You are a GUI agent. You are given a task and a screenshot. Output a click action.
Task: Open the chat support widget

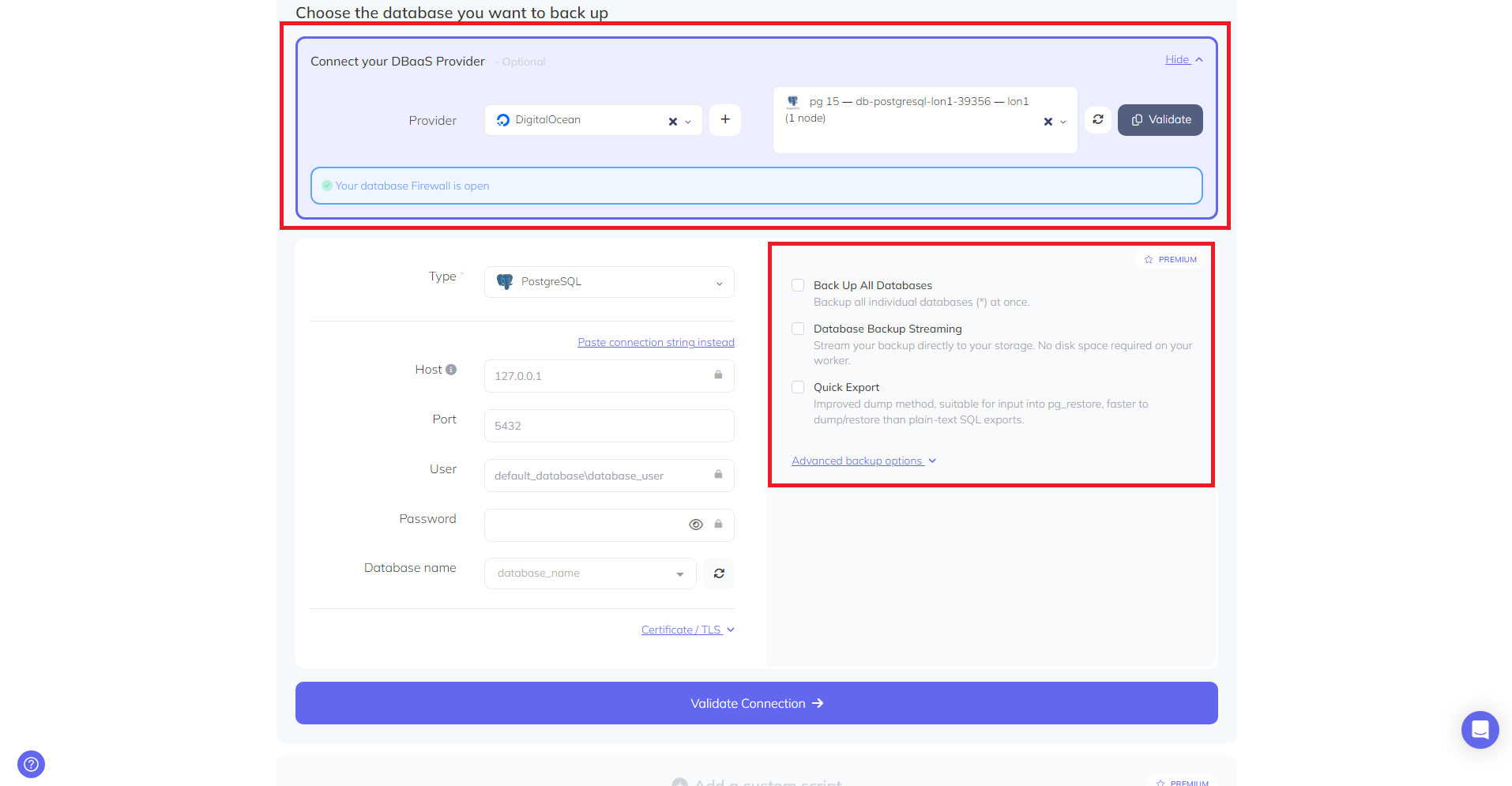[x=1480, y=729]
